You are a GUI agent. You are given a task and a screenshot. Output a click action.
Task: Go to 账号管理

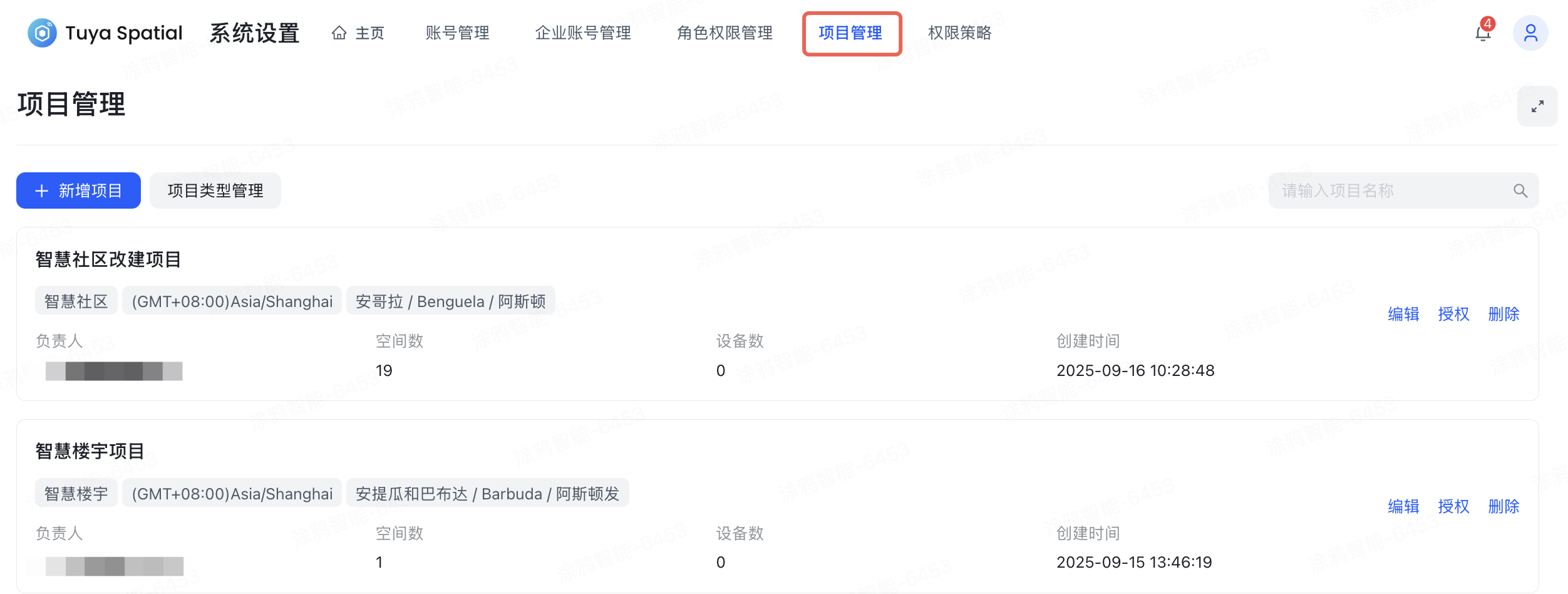click(457, 33)
